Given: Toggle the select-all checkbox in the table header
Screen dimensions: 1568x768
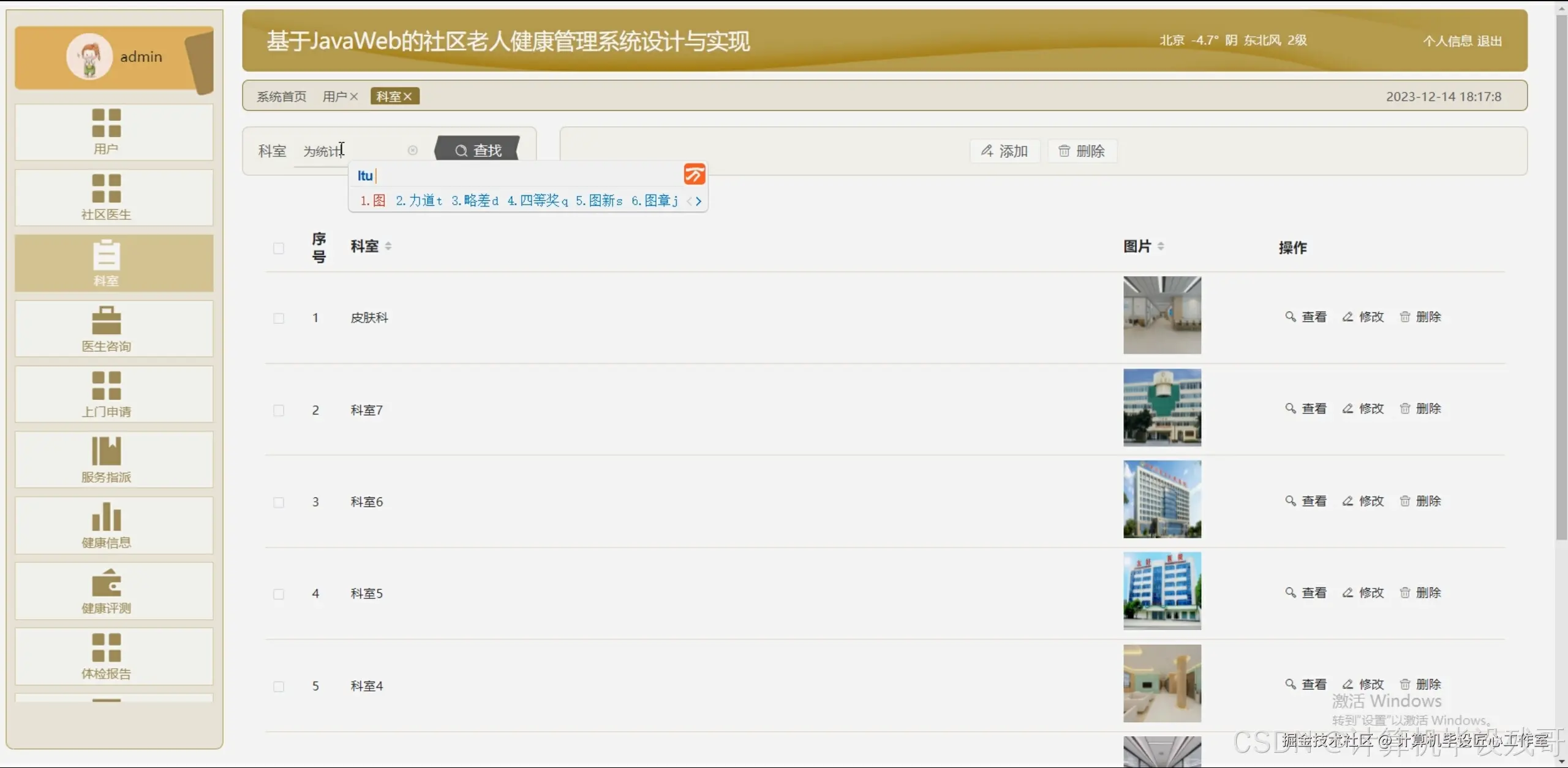Looking at the screenshot, I should pyautogui.click(x=279, y=248).
